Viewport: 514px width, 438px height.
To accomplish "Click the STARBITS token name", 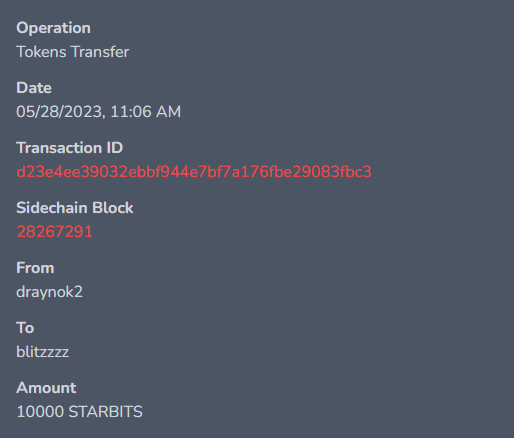I will [x=105, y=412].
